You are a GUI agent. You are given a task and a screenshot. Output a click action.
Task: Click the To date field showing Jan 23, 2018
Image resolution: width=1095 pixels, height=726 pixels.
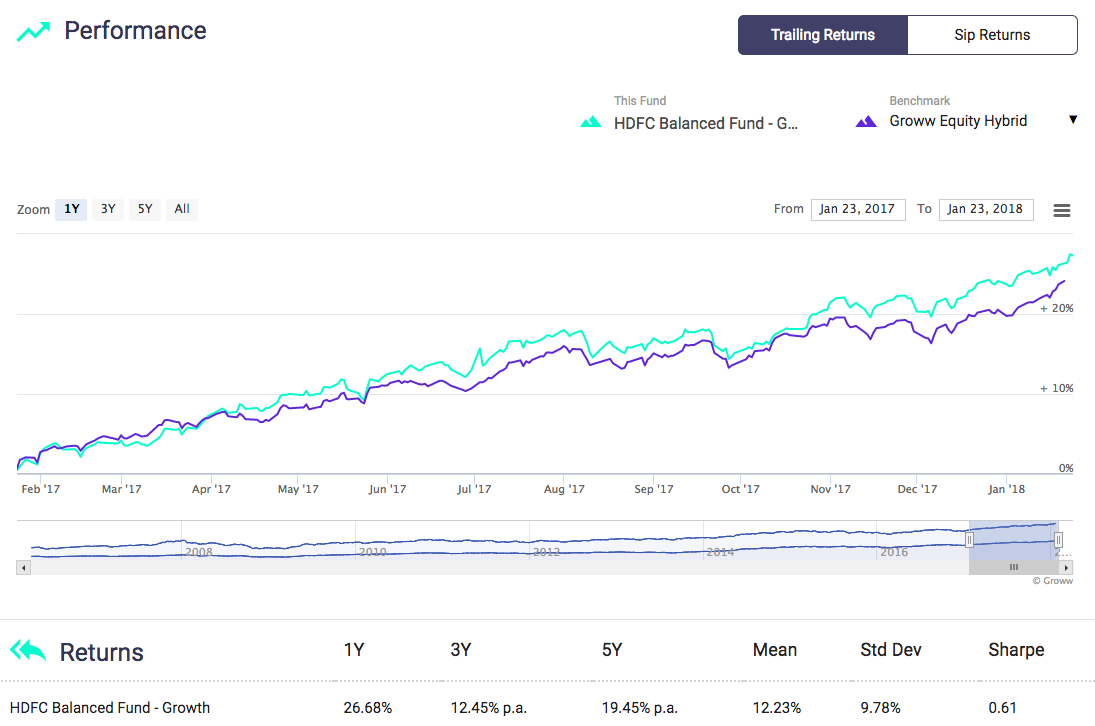[986, 209]
